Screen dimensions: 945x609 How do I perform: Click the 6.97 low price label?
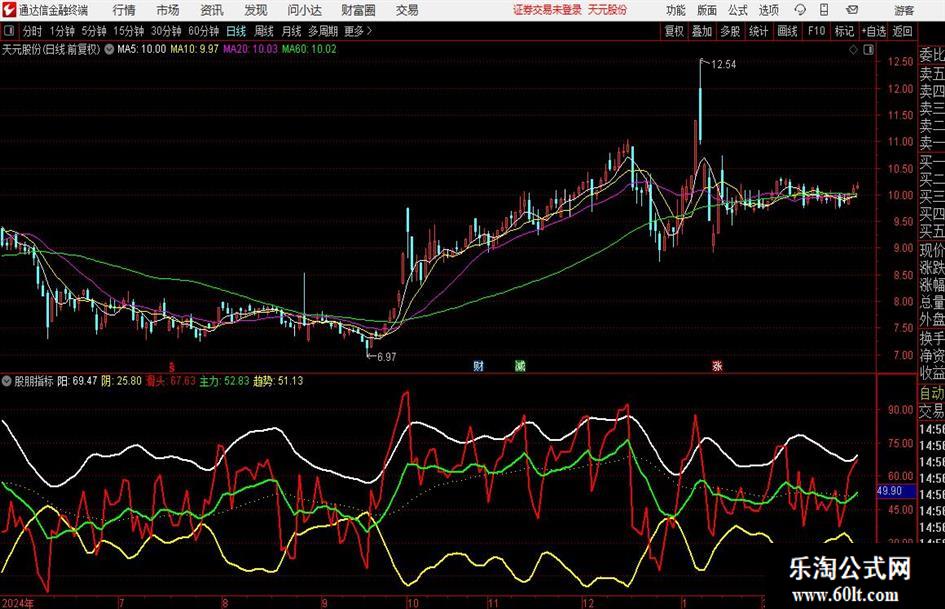[386, 357]
